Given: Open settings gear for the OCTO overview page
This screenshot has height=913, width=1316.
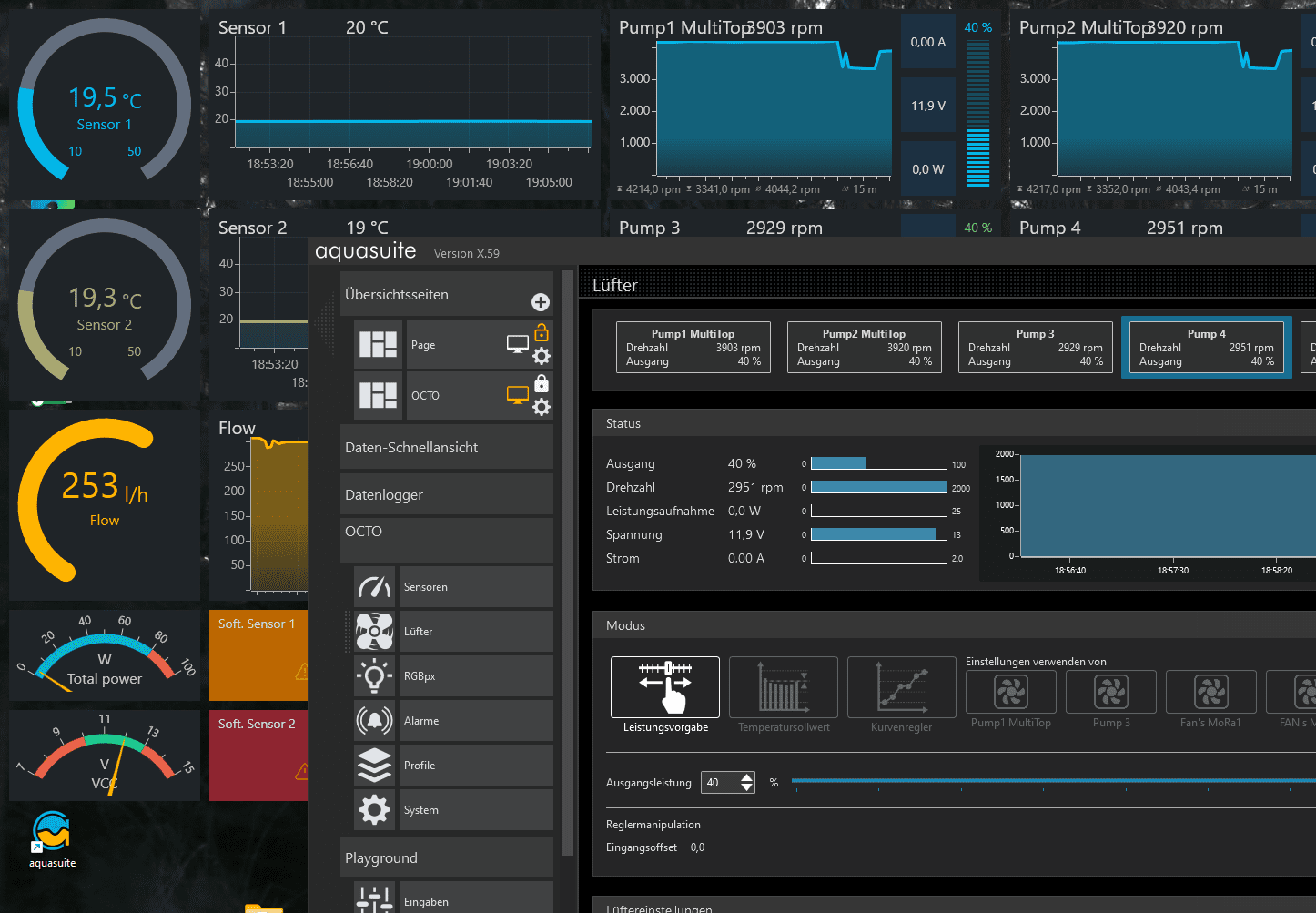Looking at the screenshot, I should click(542, 407).
